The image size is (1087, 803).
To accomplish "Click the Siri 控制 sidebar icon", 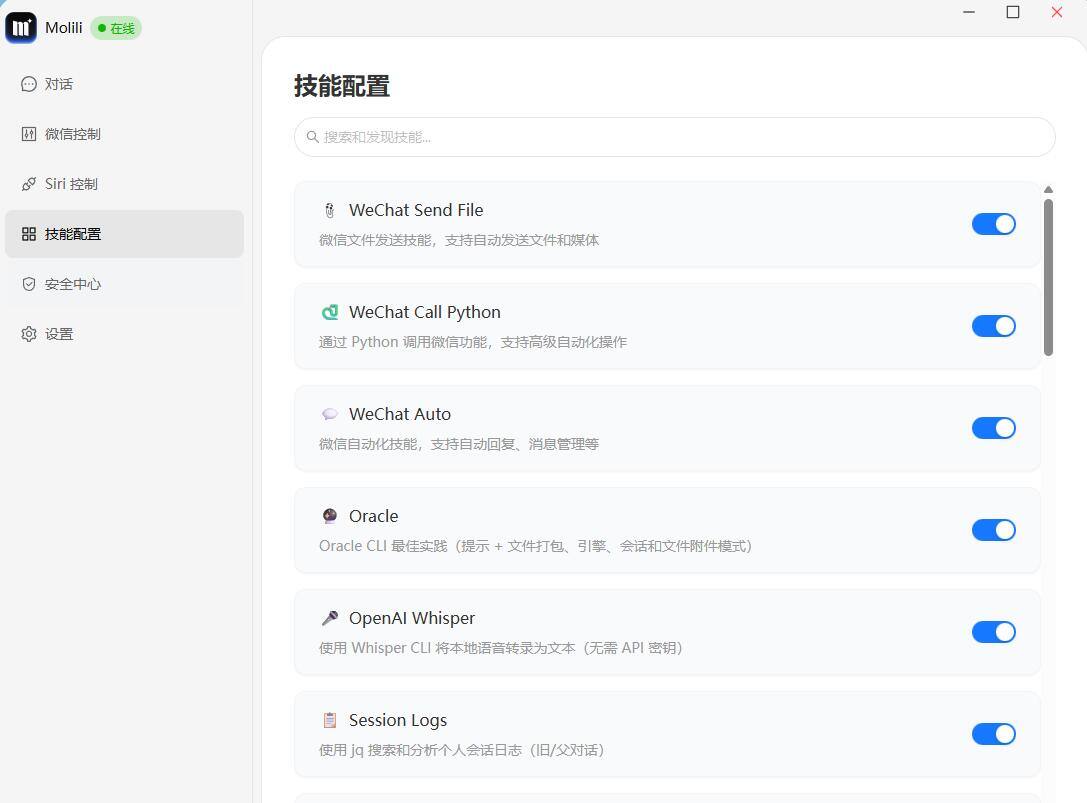I will click(28, 184).
